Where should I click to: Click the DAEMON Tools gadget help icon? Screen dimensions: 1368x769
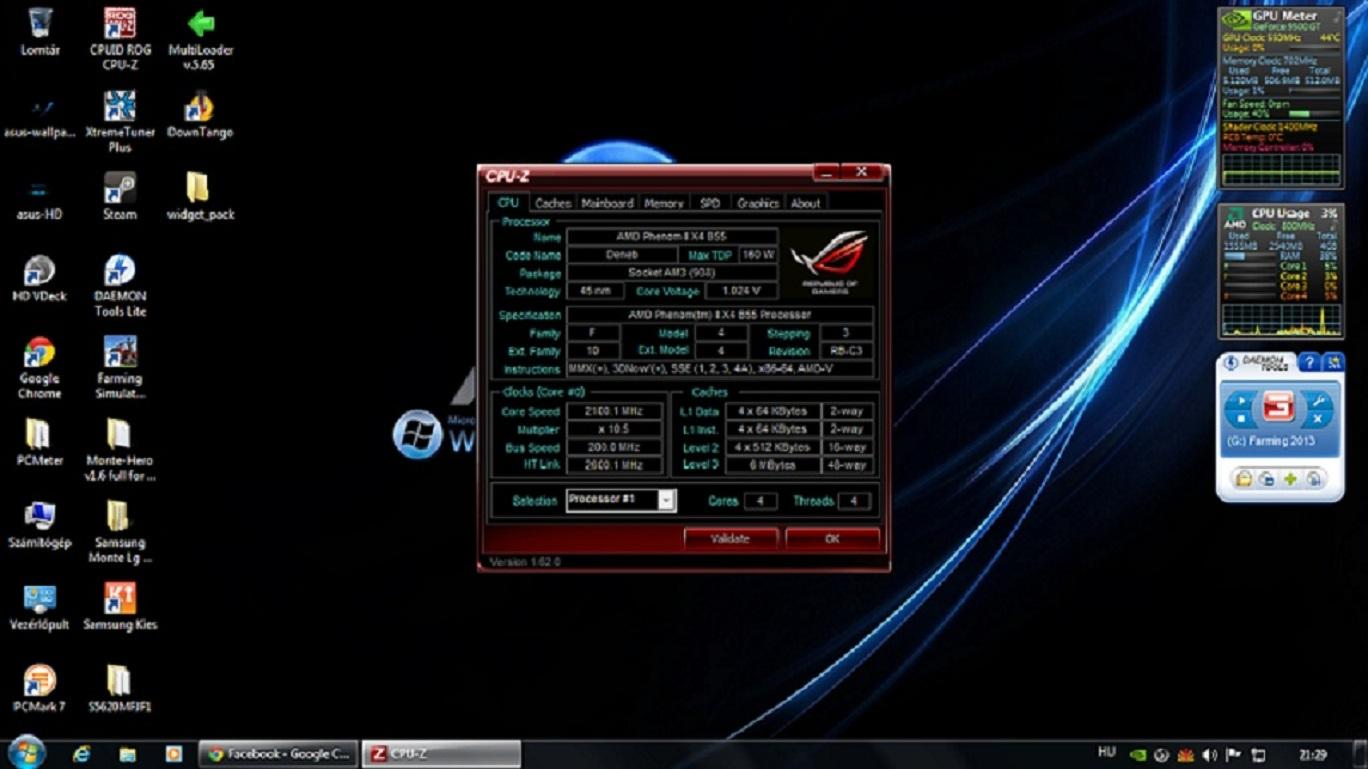1309,363
